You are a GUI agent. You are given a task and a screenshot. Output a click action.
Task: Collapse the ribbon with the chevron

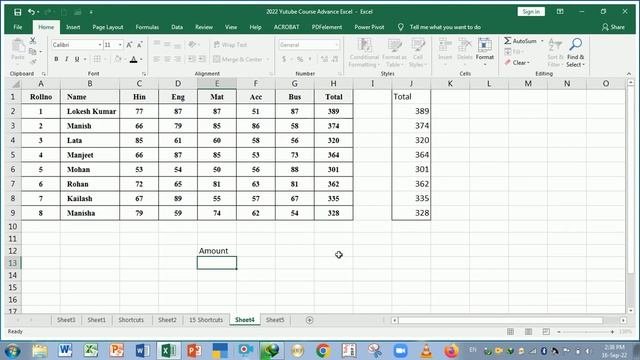pos(629,73)
